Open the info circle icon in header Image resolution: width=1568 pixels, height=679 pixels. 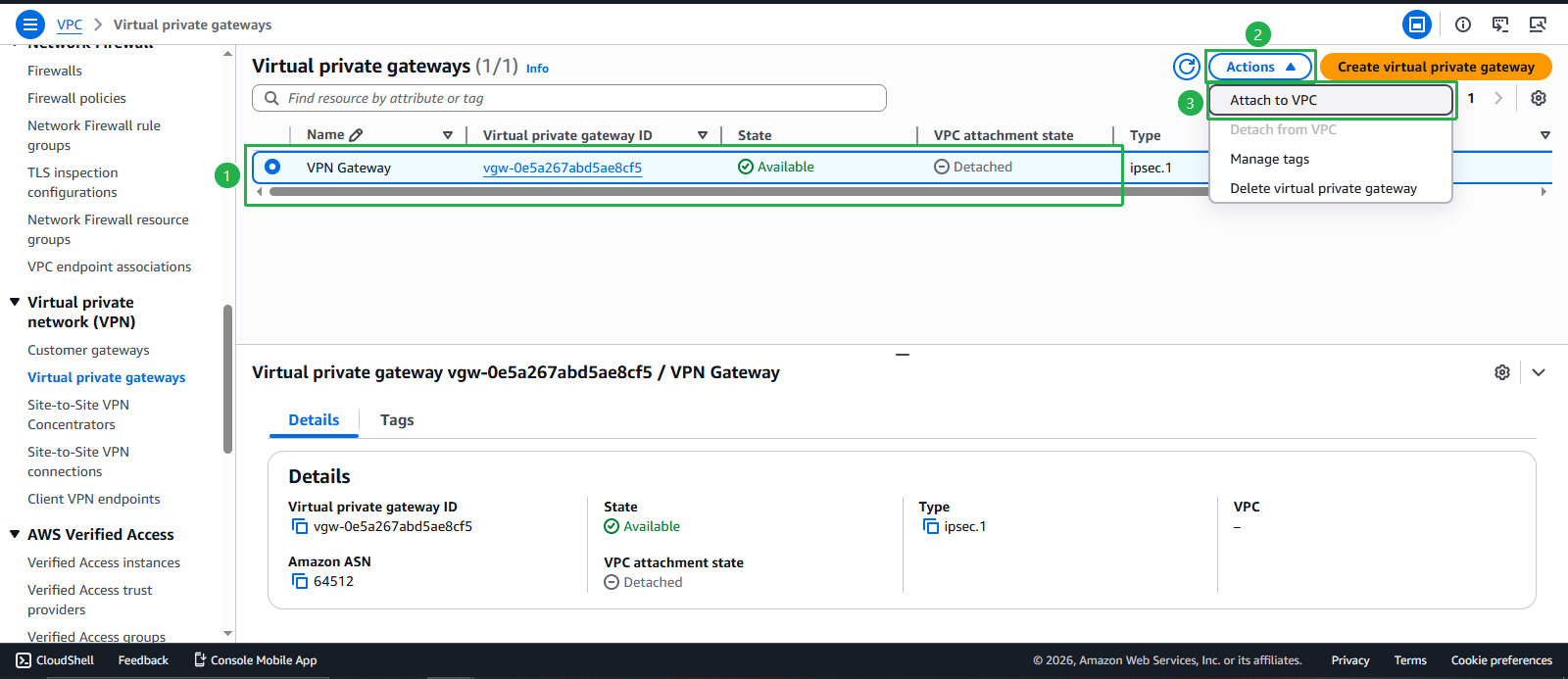1463,24
